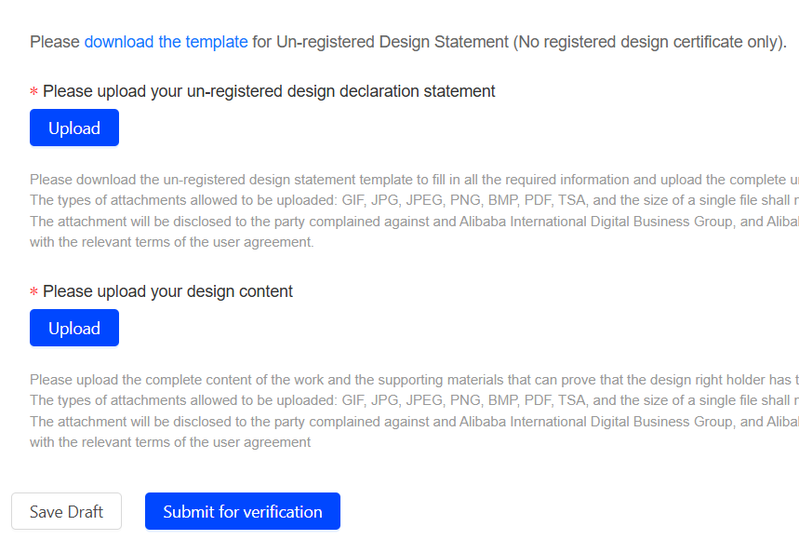Click "user agreement." terms line in first section
Screen dimensions: 799x553
click(172, 242)
